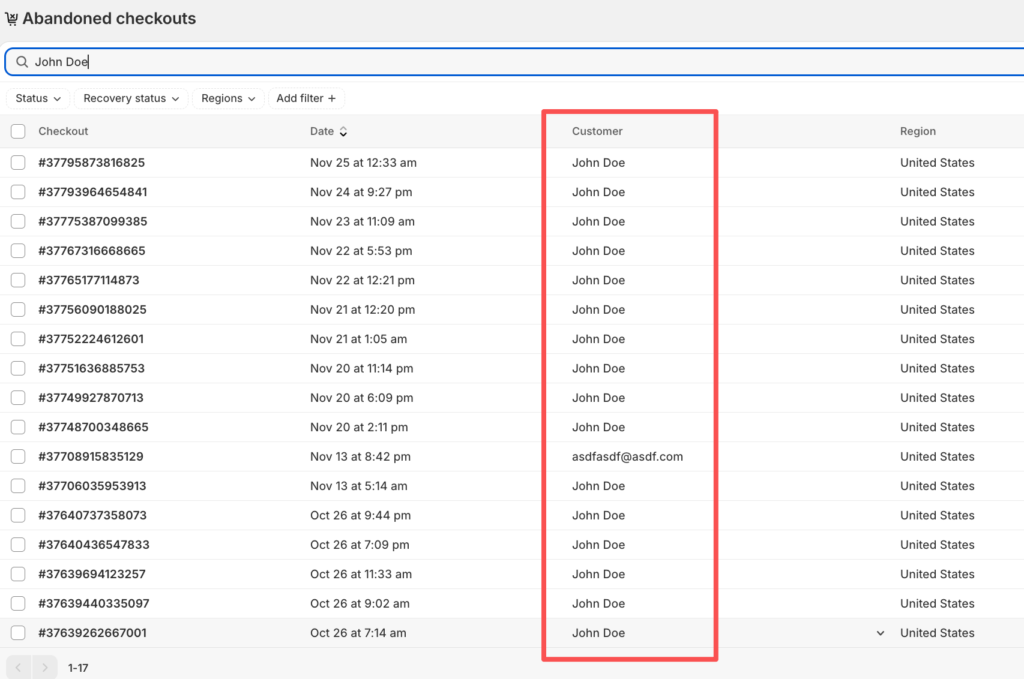1024x679 pixels.
Task: Open checkout link #37639694123257
Action: pyautogui.click(x=91, y=574)
